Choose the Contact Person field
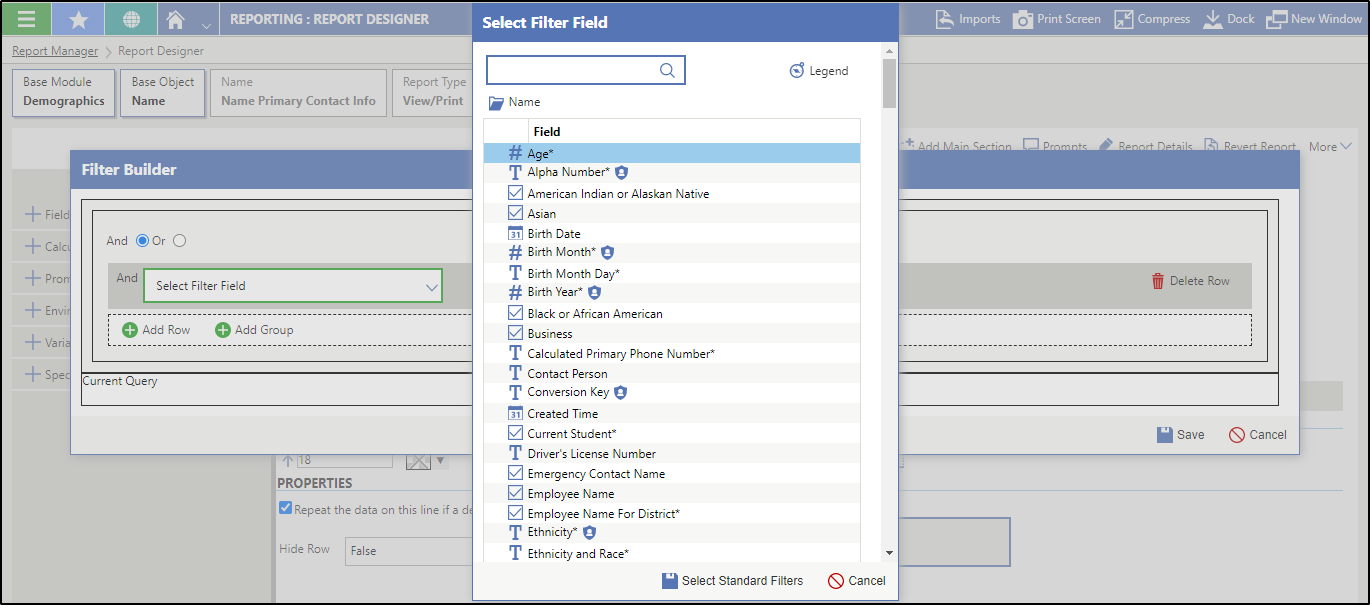Viewport: 1370px width, 605px height. coord(567,374)
